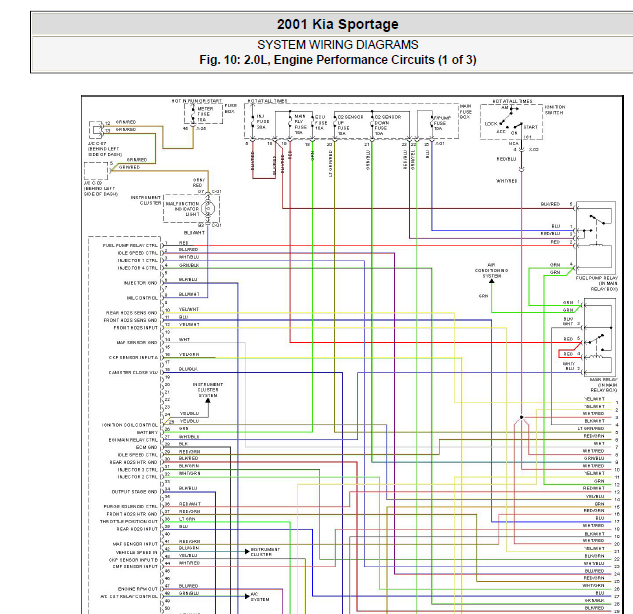
Task: Click the REAR HO2S HTR GND pin label
Action: pos(133,462)
